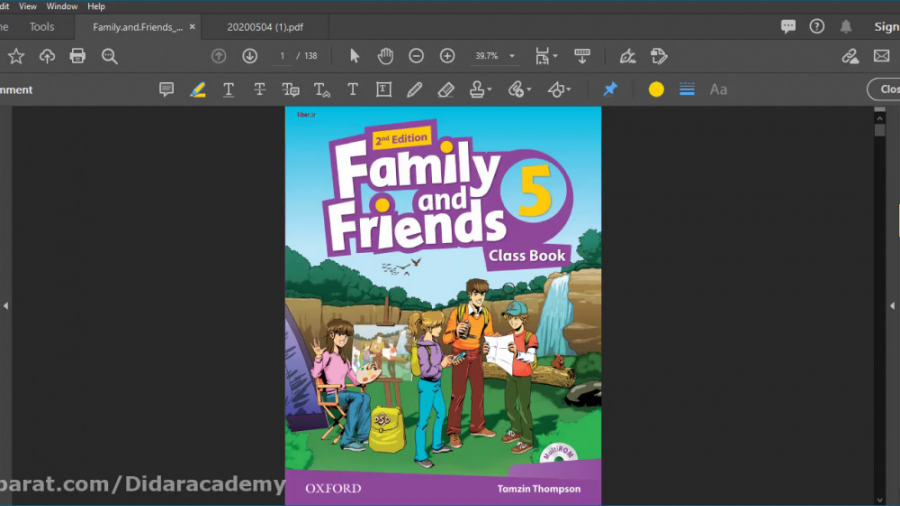The image size is (900, 506).
Task: Open the View menu
Action: click(28, 6)
